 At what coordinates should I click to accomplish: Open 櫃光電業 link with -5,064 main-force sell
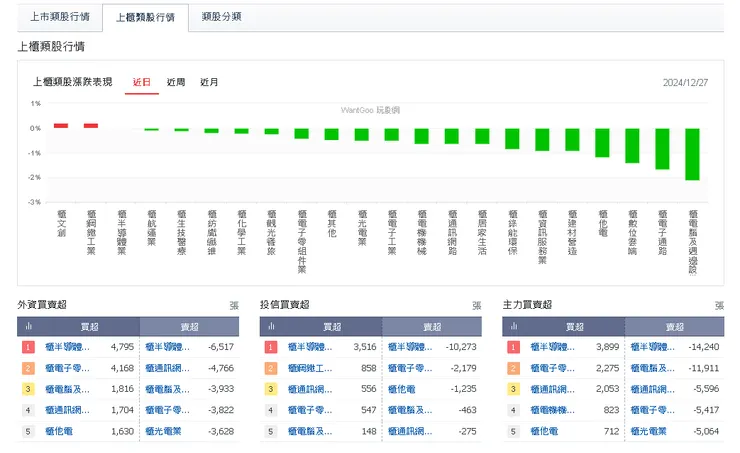point(648,431)
